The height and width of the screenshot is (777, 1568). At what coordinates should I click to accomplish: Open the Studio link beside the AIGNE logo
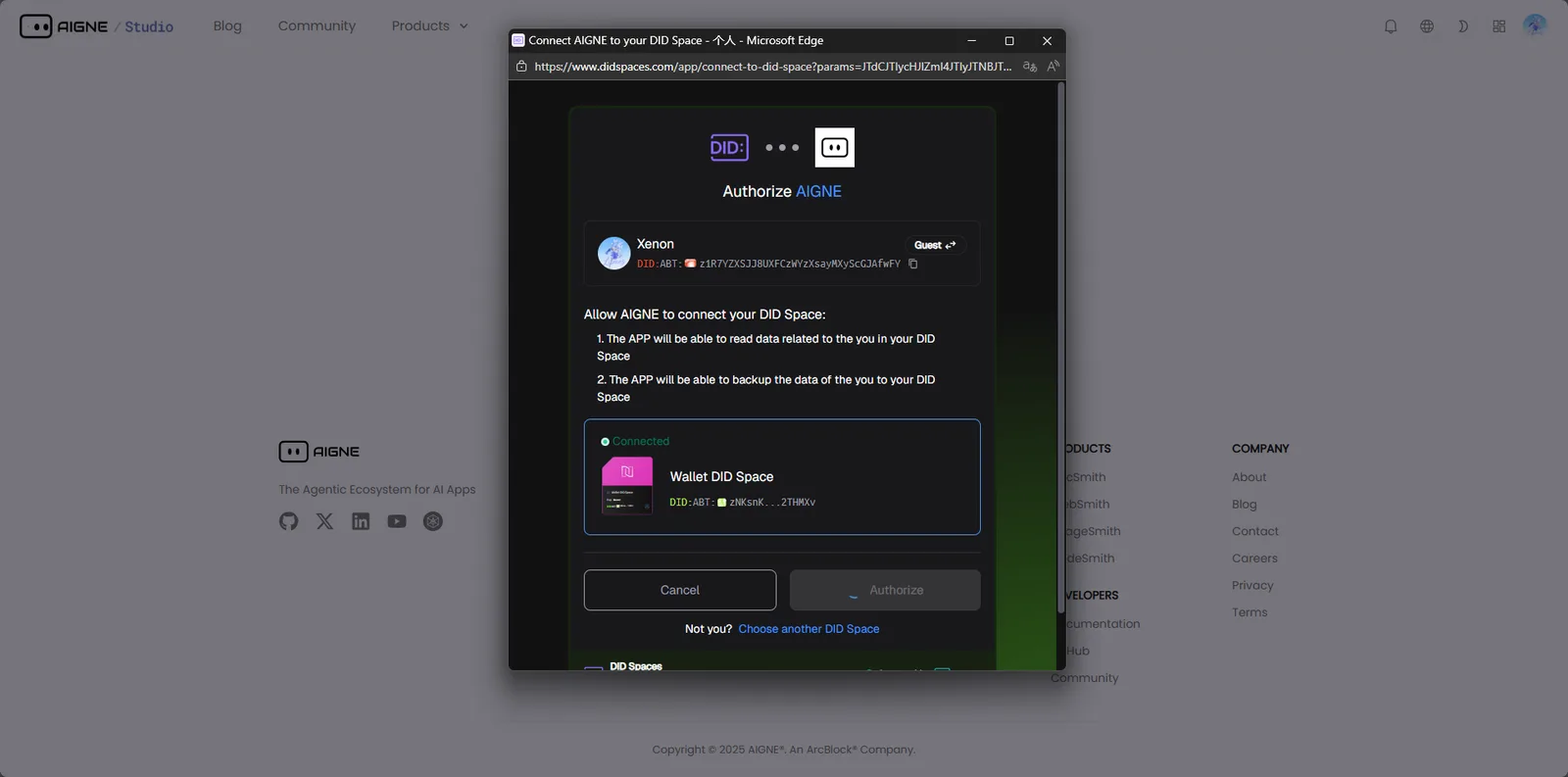pyautogui.click(x=149, y=26)
